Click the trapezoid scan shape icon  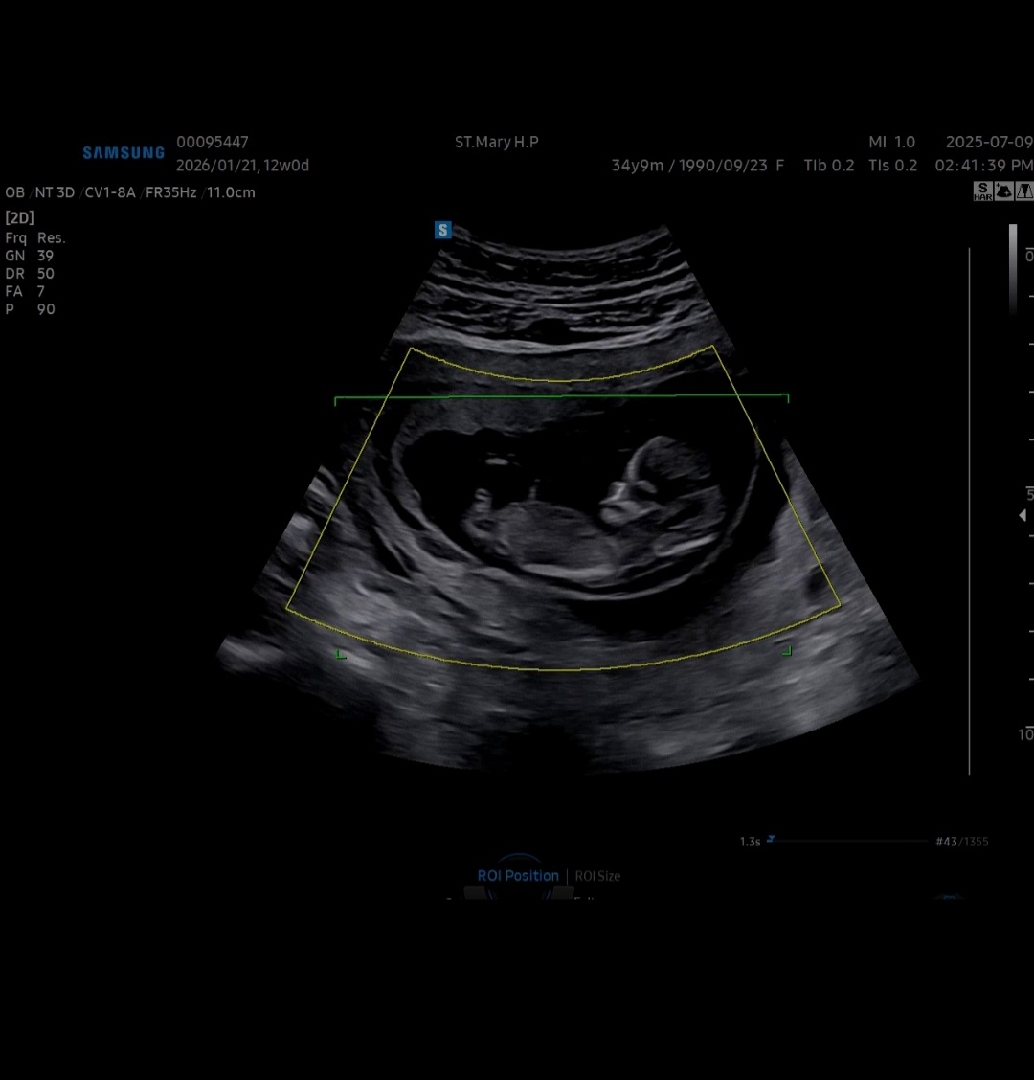coord(1024,191)
